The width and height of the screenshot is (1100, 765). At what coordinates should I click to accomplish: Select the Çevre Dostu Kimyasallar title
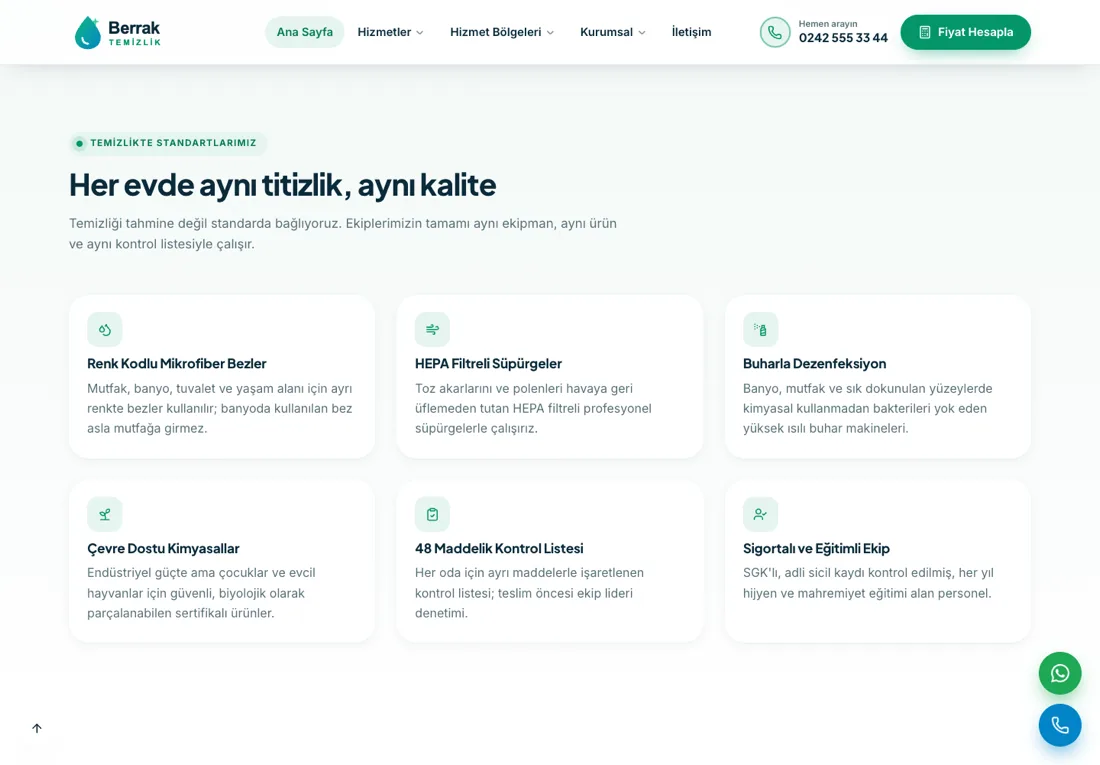pyautogui.click(x=163, y=549)
